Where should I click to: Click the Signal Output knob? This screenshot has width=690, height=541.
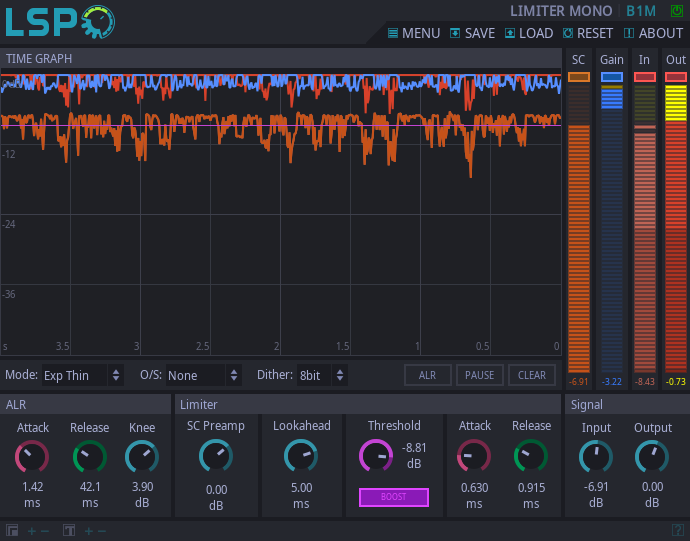click(x=652, y=457)
